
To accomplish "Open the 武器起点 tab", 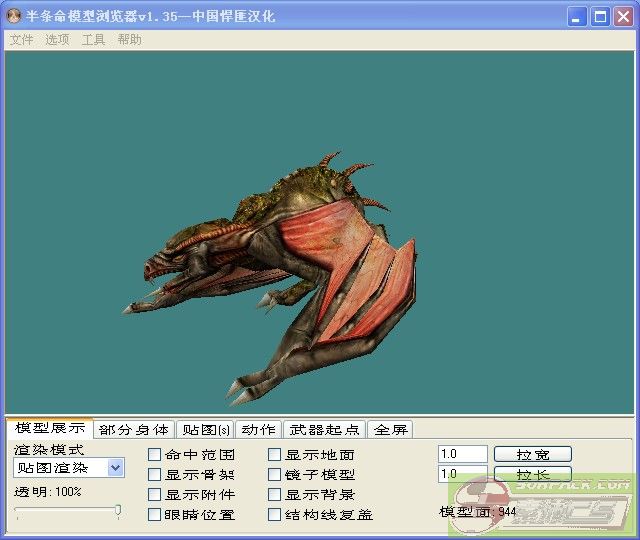I will [324, 430].
